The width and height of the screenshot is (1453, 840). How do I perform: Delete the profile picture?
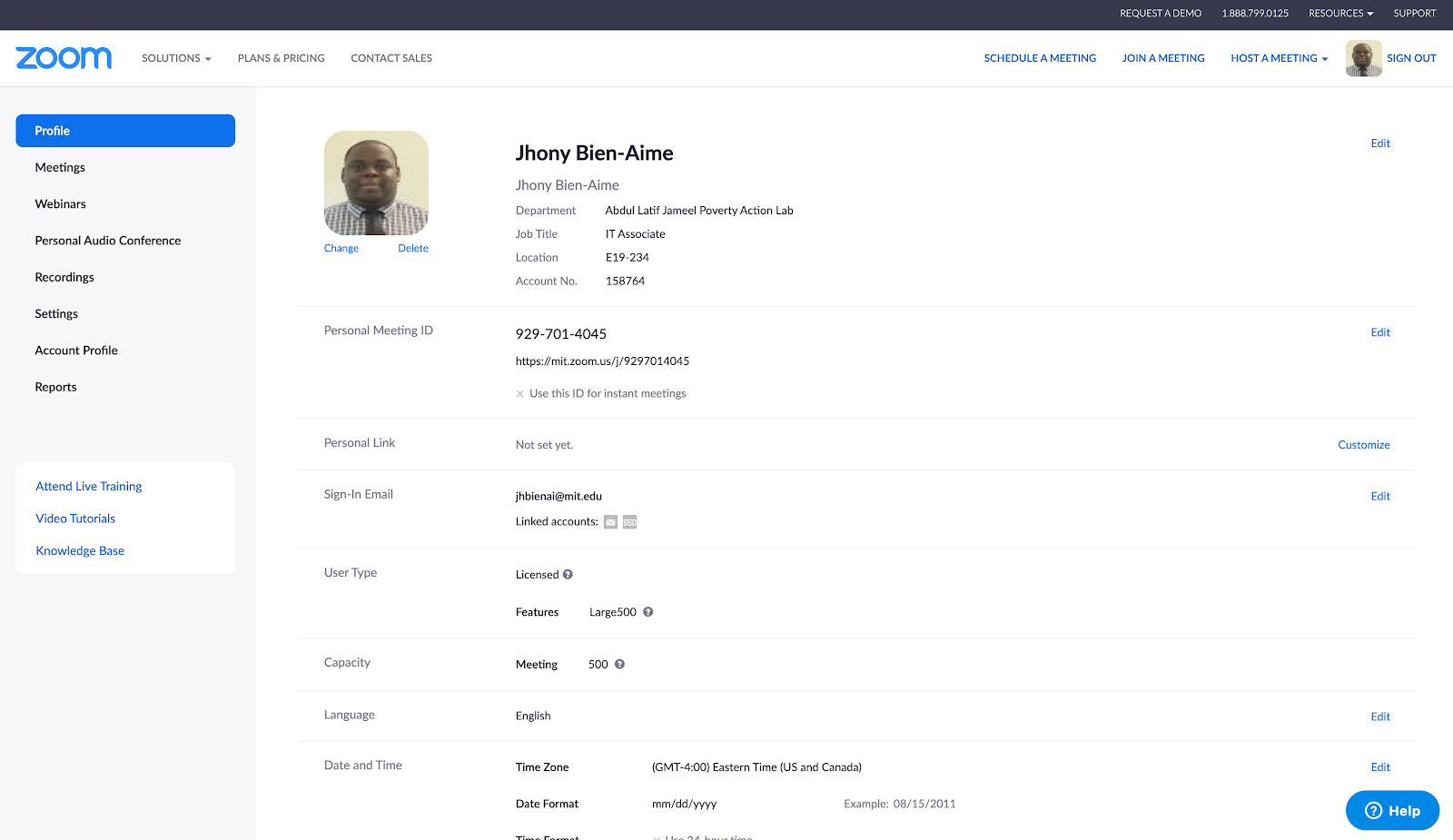(413, 249)
